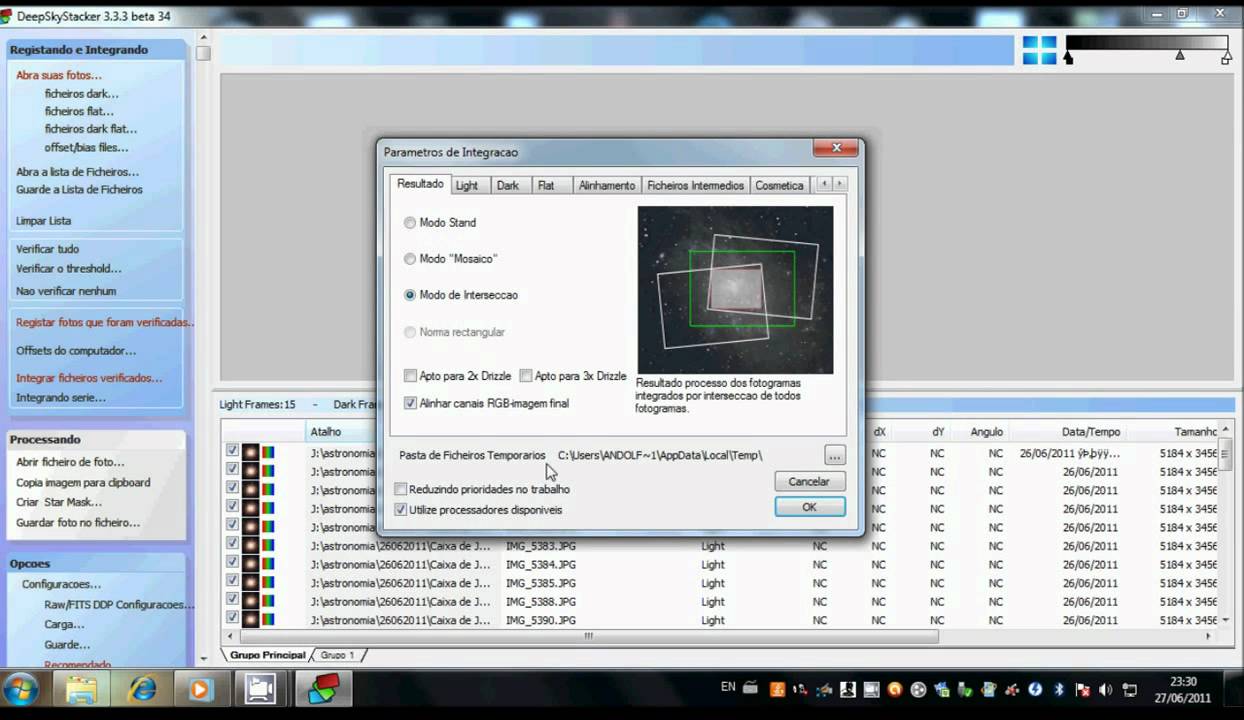Sort file list by Atalho column
The image size is (1244, 720).
[x=326, y=432]
